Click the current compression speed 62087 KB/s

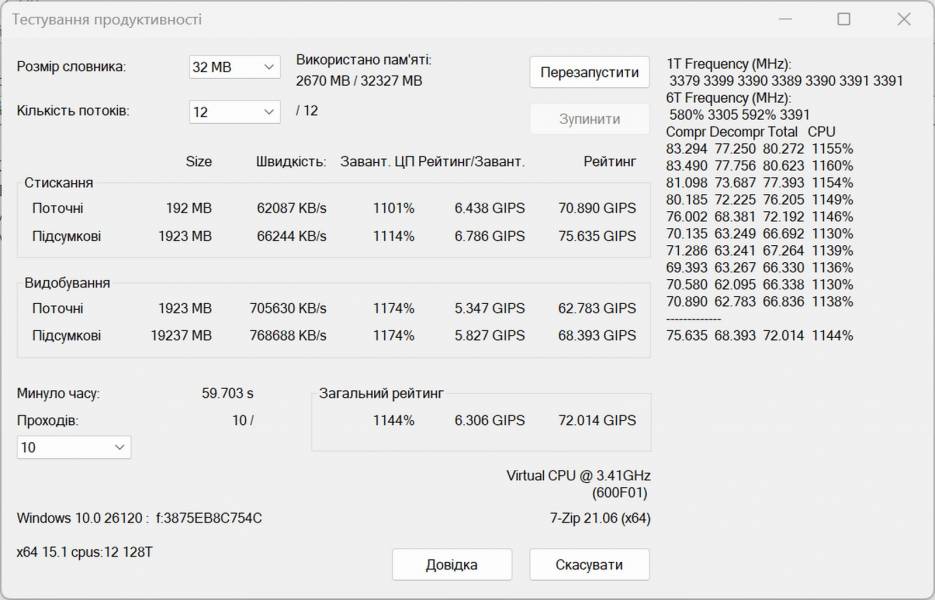pos(292,208)
